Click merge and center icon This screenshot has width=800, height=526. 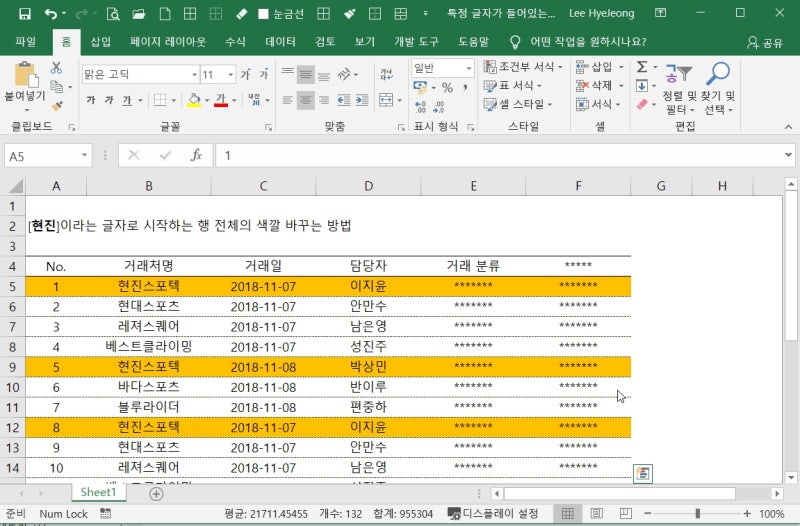tap(386, 100)
